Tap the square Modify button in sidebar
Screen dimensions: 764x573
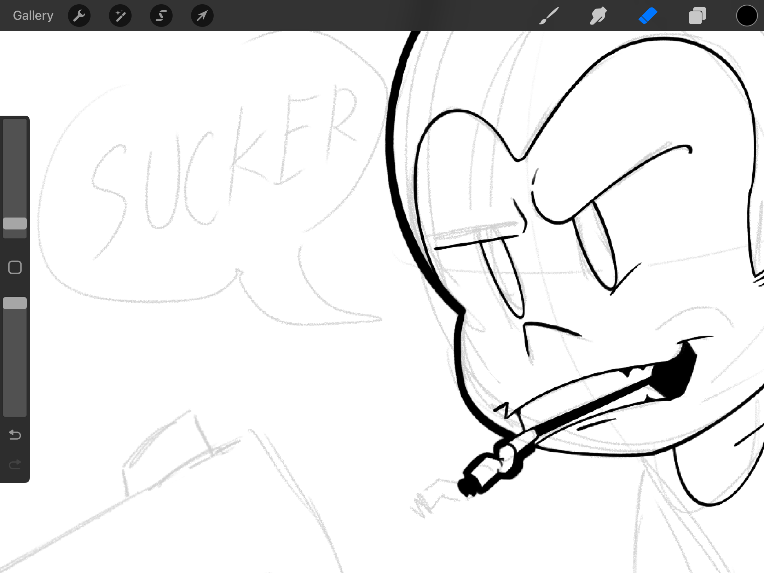(15, 267)
